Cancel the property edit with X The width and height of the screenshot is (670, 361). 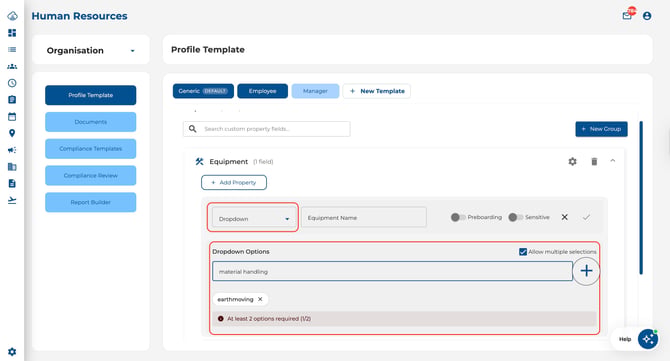point(564,217)
